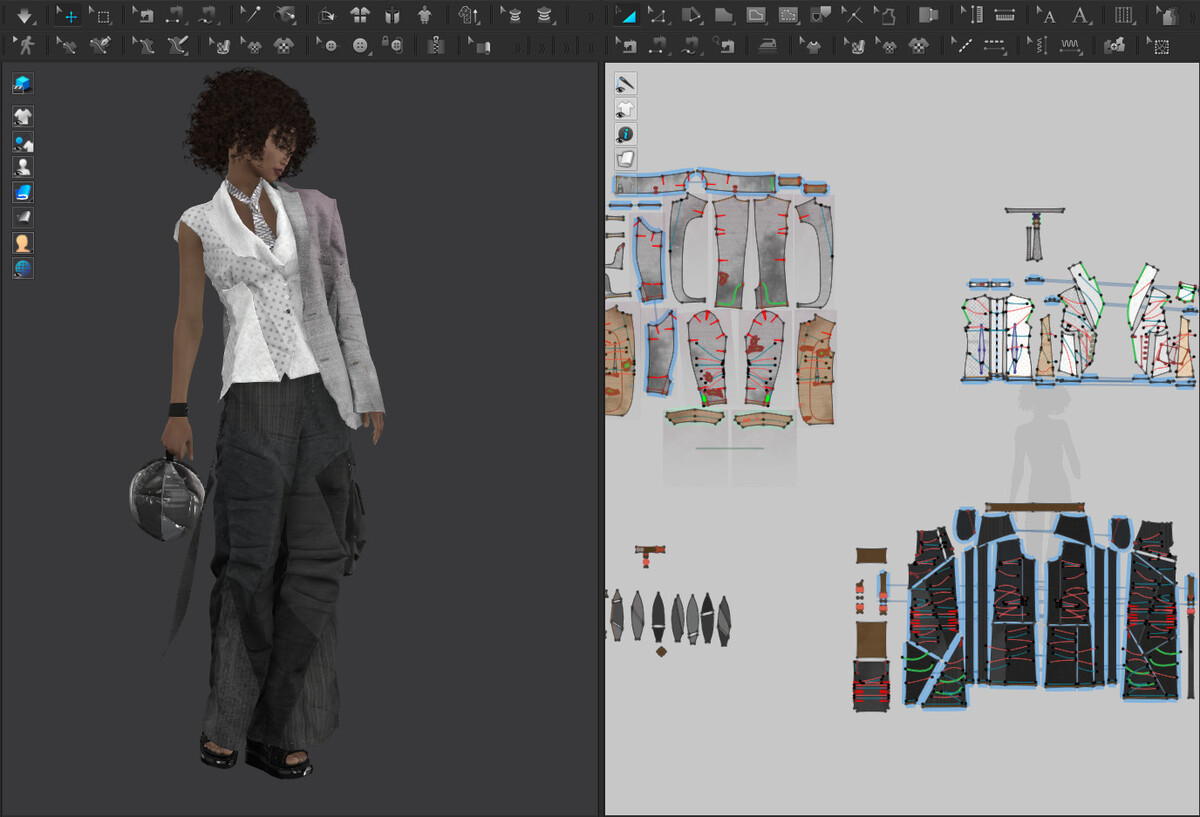Choose the zipper tool in 3D toolbar

435,45
